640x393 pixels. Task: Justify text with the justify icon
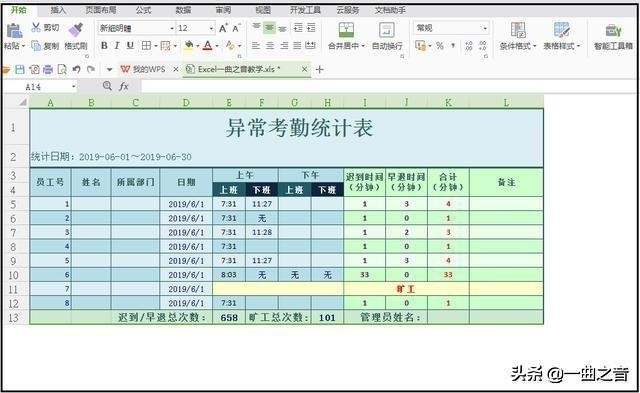297,46
